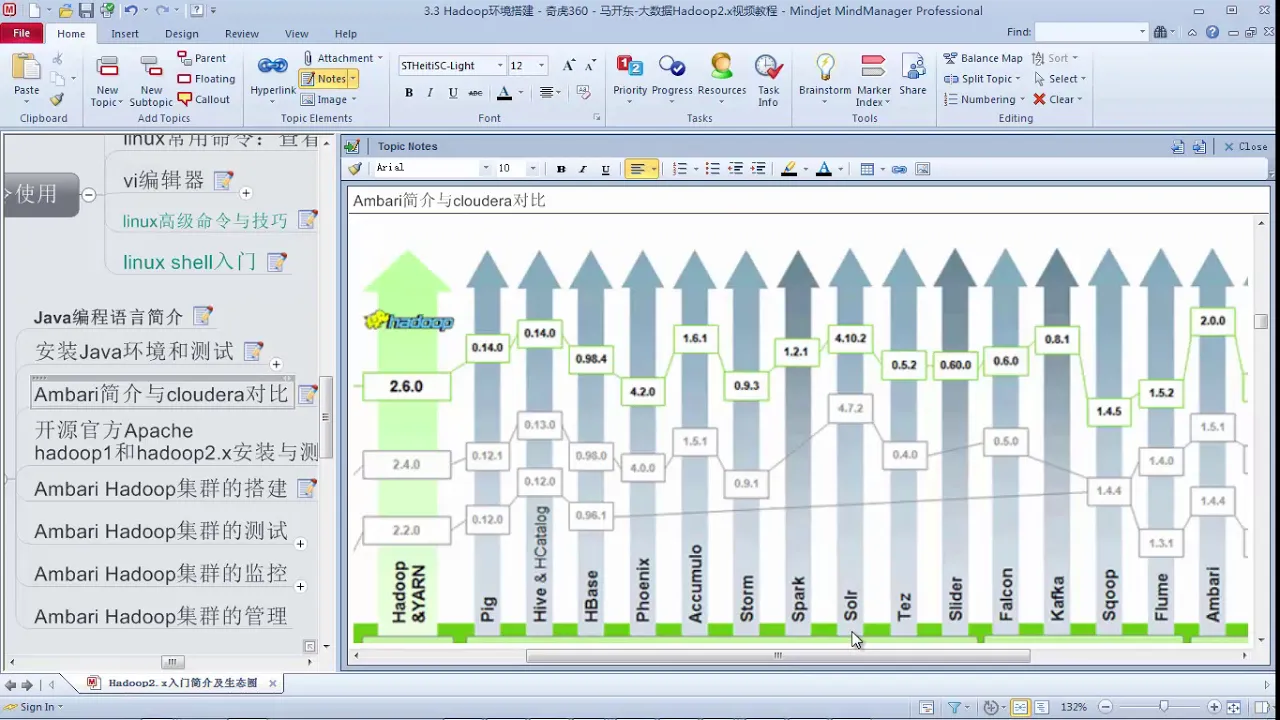1280x720 pixels.
Task: Open the File menu
Action: pyautogui.click(x=22, y=33)
